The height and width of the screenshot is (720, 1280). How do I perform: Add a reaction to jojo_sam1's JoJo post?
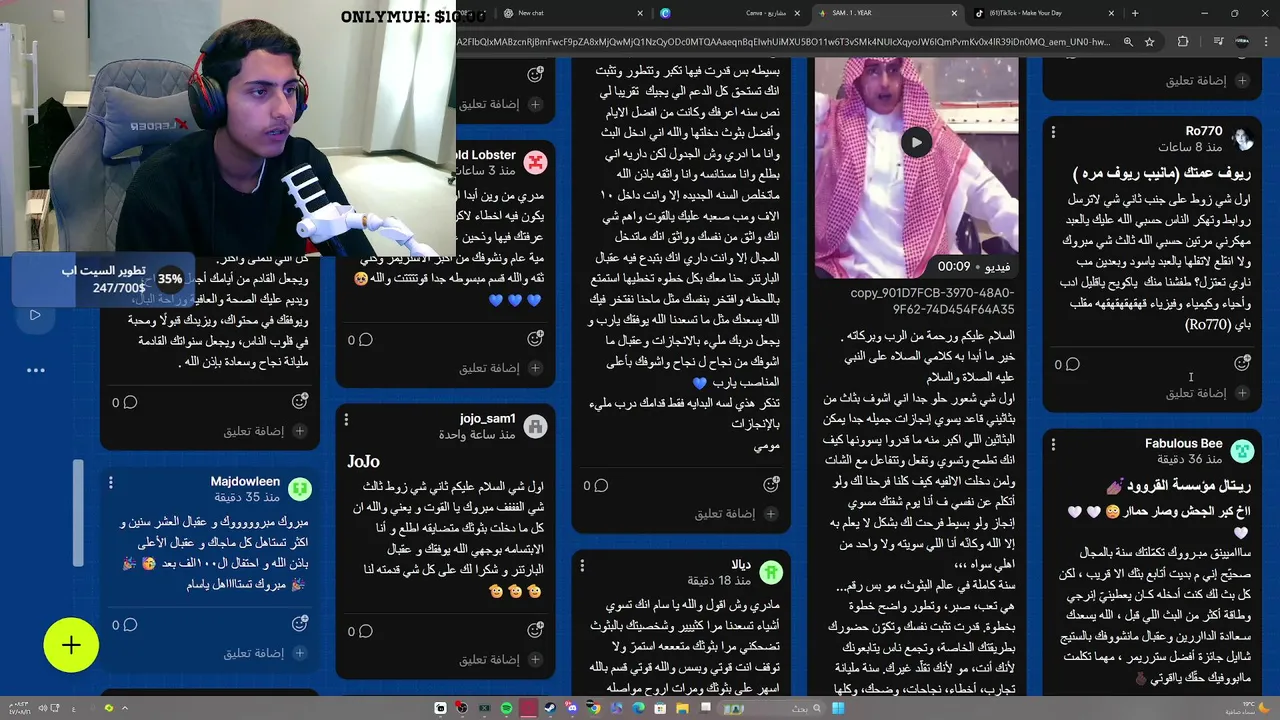point(535,631)
